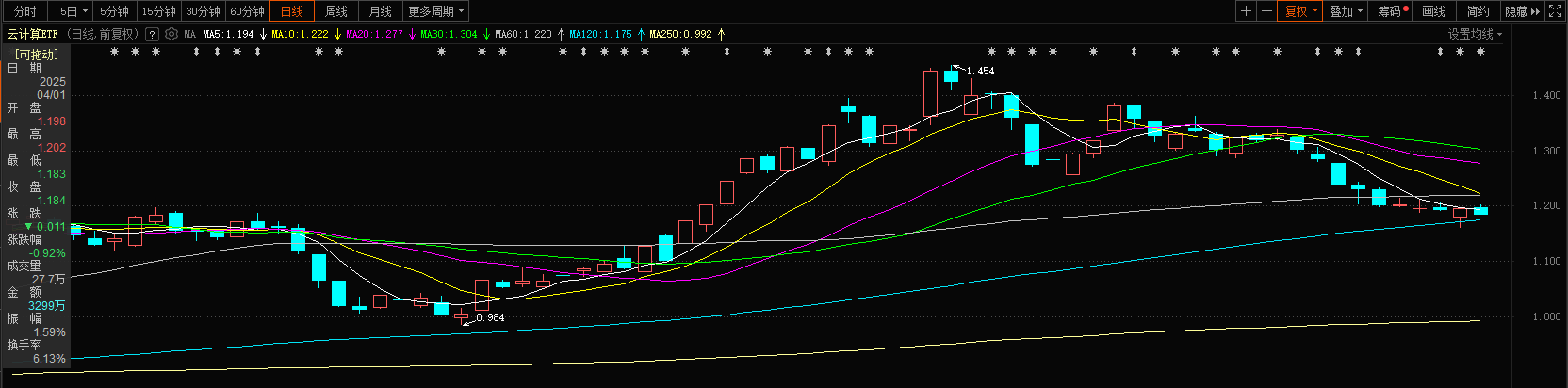The width and height of the screenshot is (1568, 388).
Task: Click the 画线 drawing tools button
Action: (1433, 11)
